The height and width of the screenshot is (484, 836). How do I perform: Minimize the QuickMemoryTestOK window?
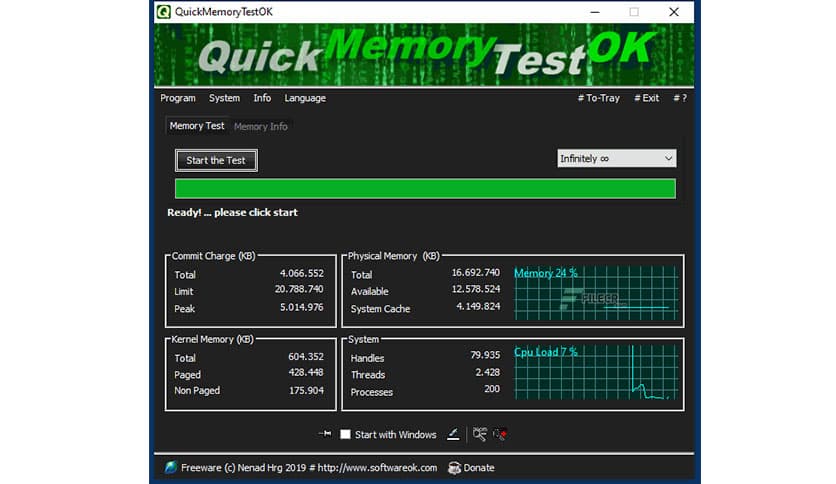coord(595,12)
